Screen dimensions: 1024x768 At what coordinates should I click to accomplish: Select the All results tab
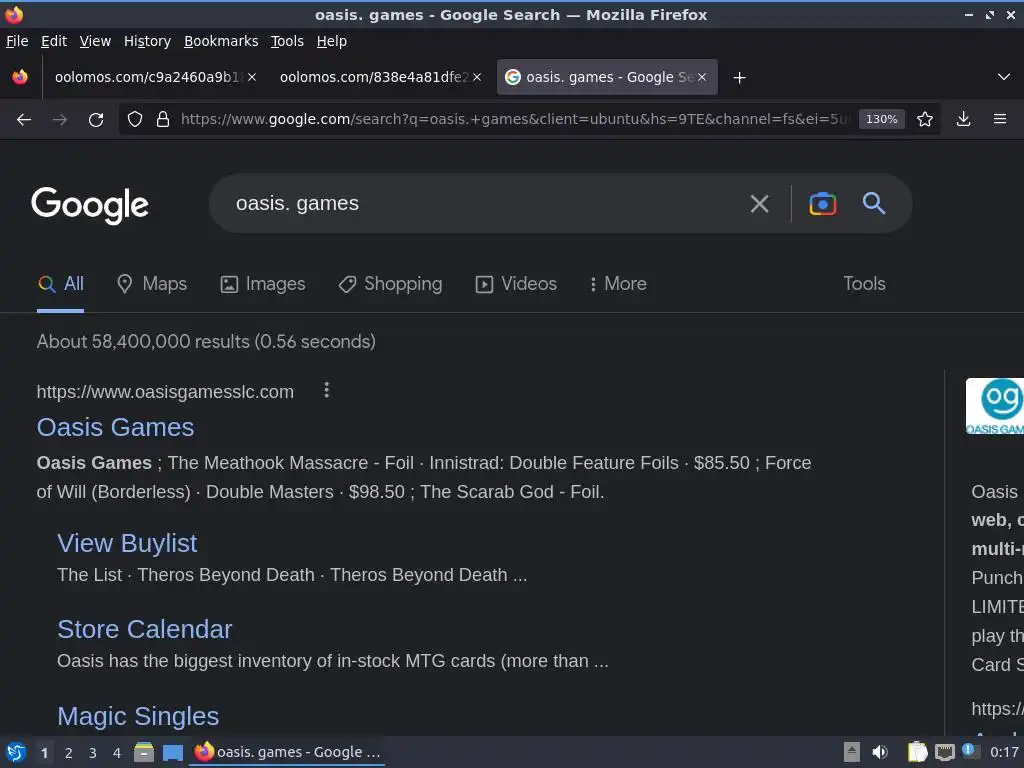coord(61,284)
